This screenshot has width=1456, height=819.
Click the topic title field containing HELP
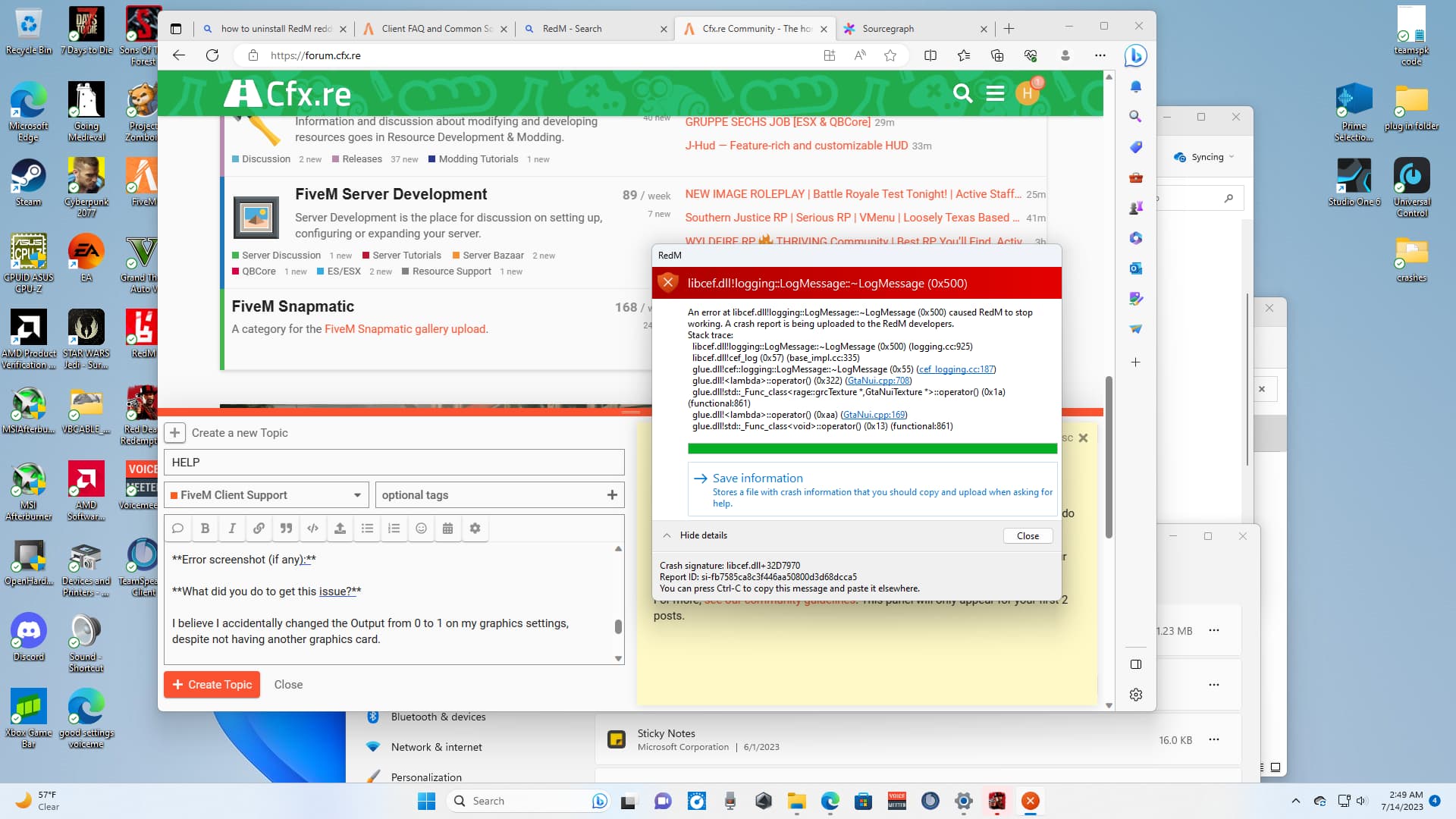pos(394,463)
